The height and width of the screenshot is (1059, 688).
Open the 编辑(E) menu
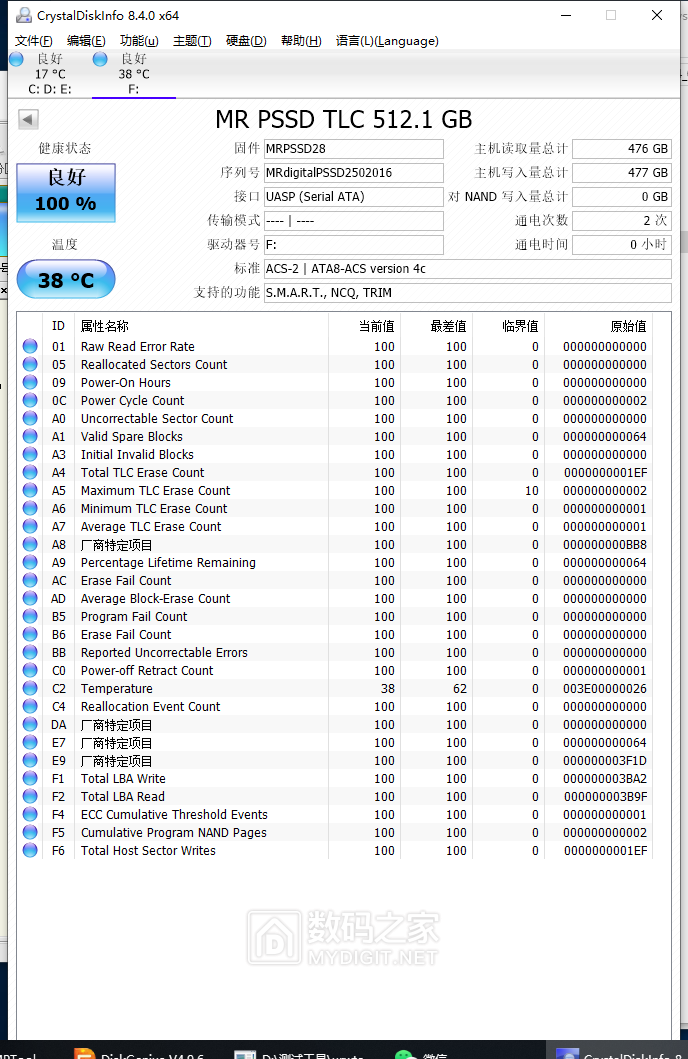coord(86,41)
